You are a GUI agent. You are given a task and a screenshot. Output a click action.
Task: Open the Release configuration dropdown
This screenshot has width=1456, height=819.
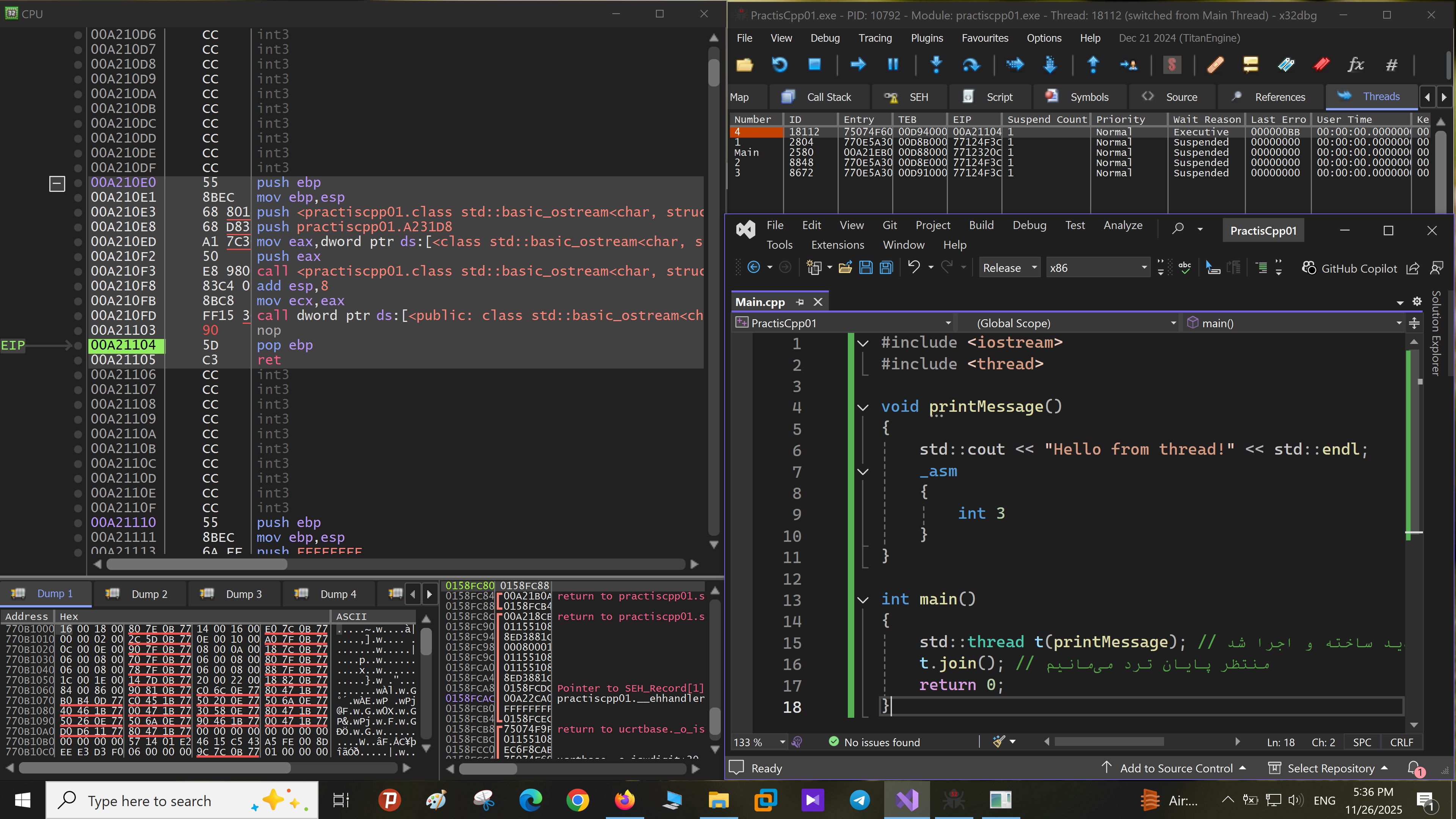1010,268
